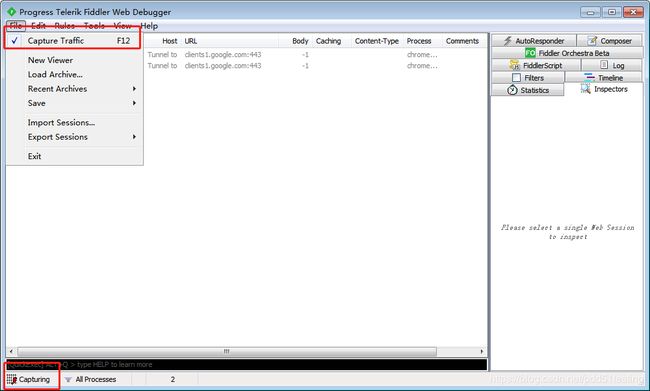This screenshot has width=650, height=391.
Task: Open the Rules menu
Action: click(65, 26)
